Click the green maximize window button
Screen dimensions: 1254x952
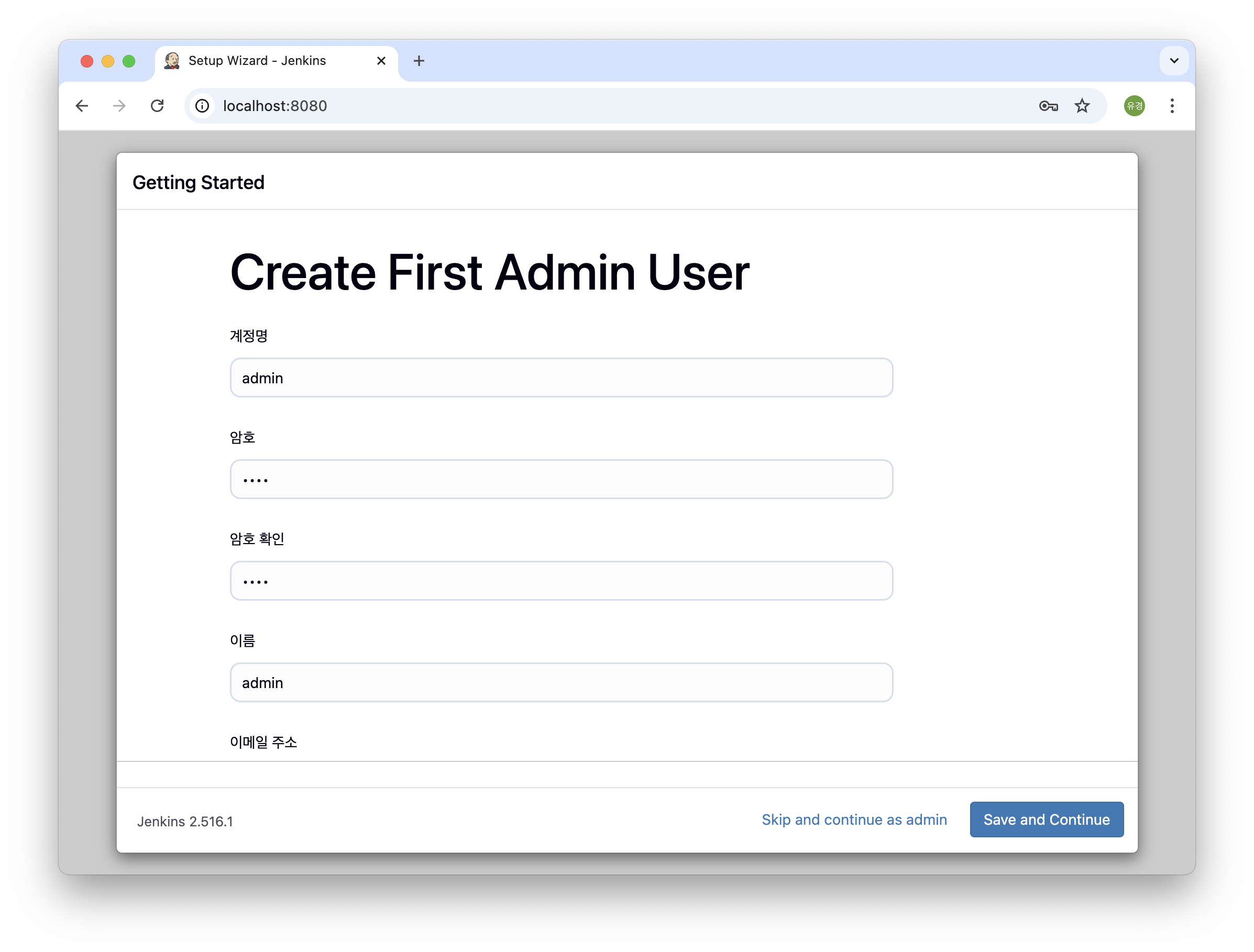[129, 61]
